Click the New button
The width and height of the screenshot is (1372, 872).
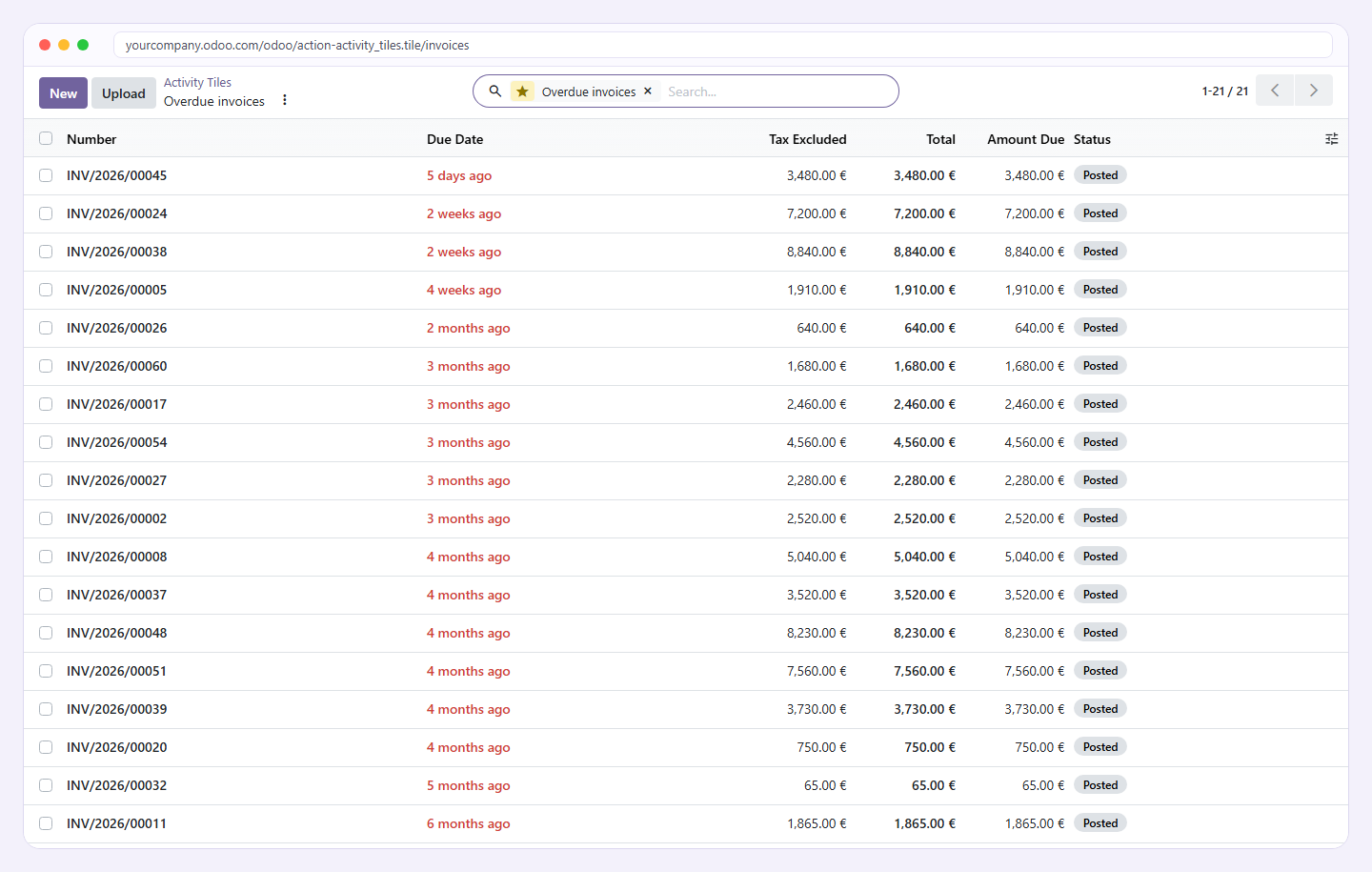point(63,92)
